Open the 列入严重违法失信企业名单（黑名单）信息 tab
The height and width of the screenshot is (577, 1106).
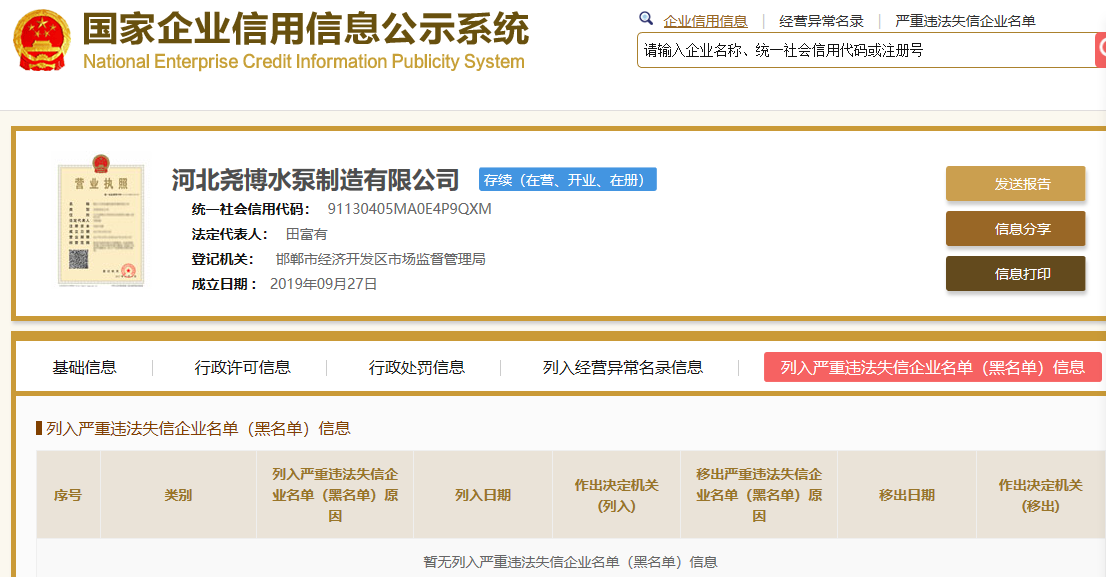point(932,368)
